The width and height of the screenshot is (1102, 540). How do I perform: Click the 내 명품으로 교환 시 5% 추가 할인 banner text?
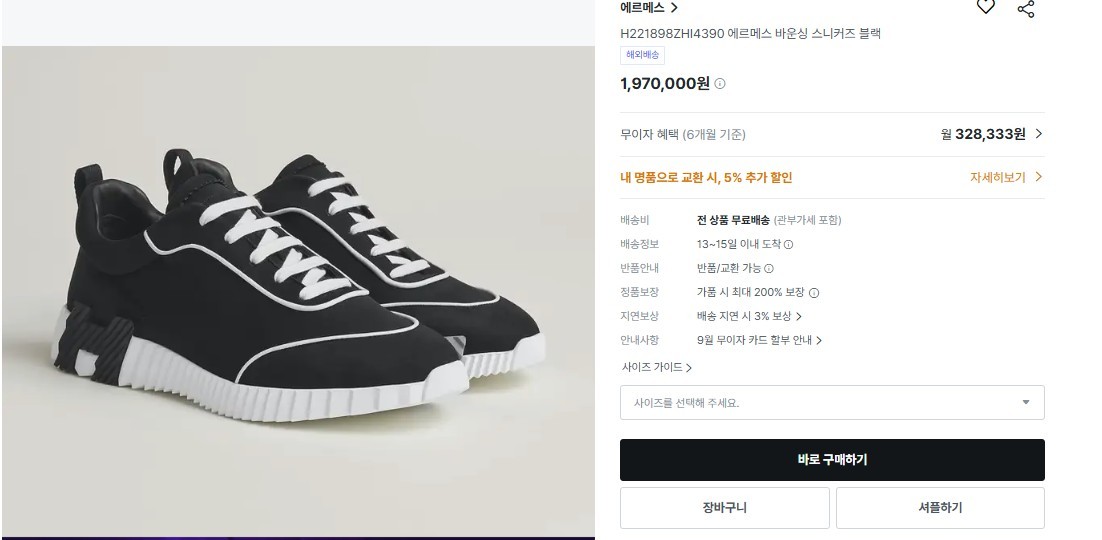706,178
